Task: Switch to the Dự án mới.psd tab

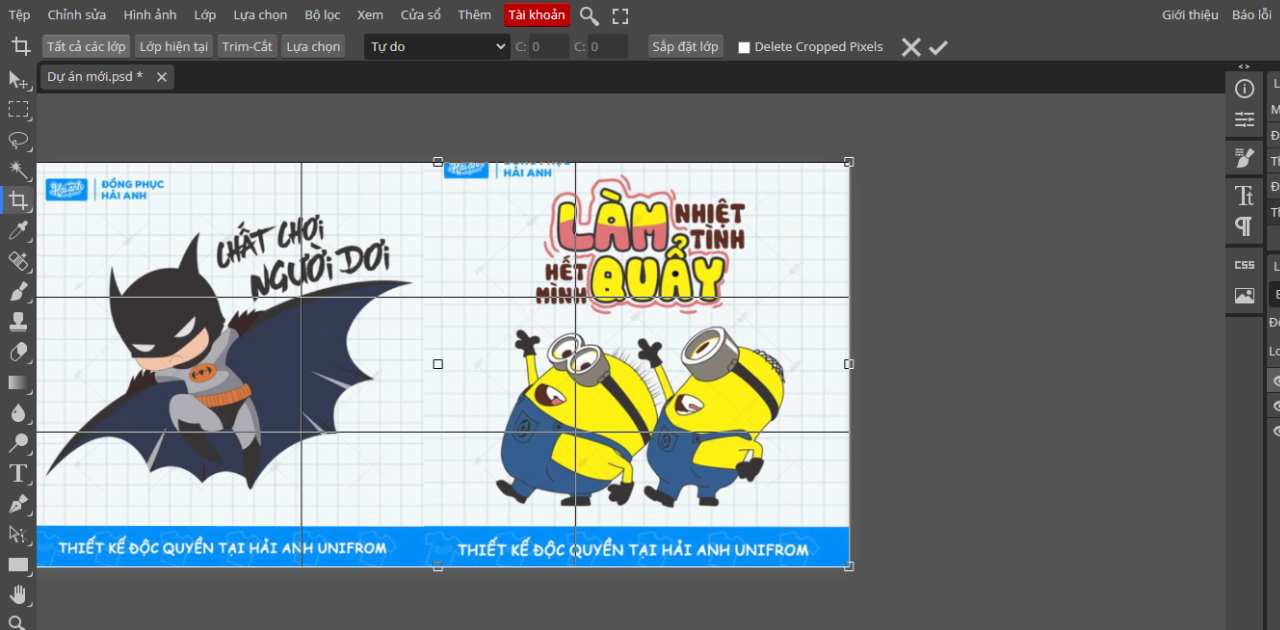Action: 95,77
